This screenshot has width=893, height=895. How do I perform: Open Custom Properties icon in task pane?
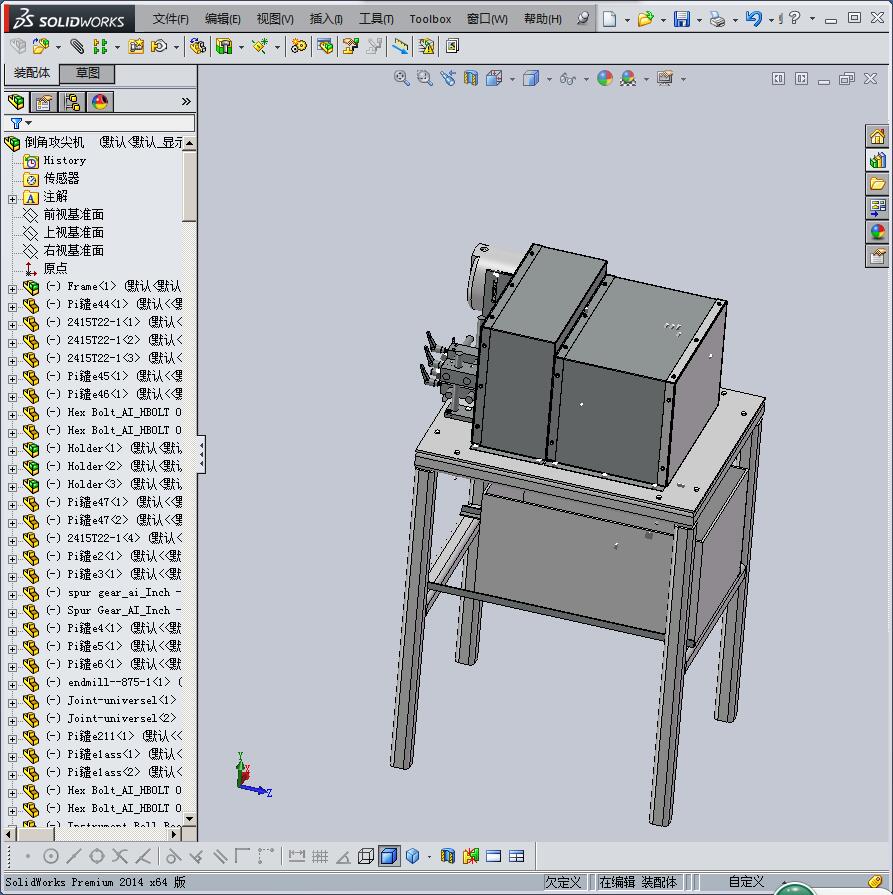point(877,256)
